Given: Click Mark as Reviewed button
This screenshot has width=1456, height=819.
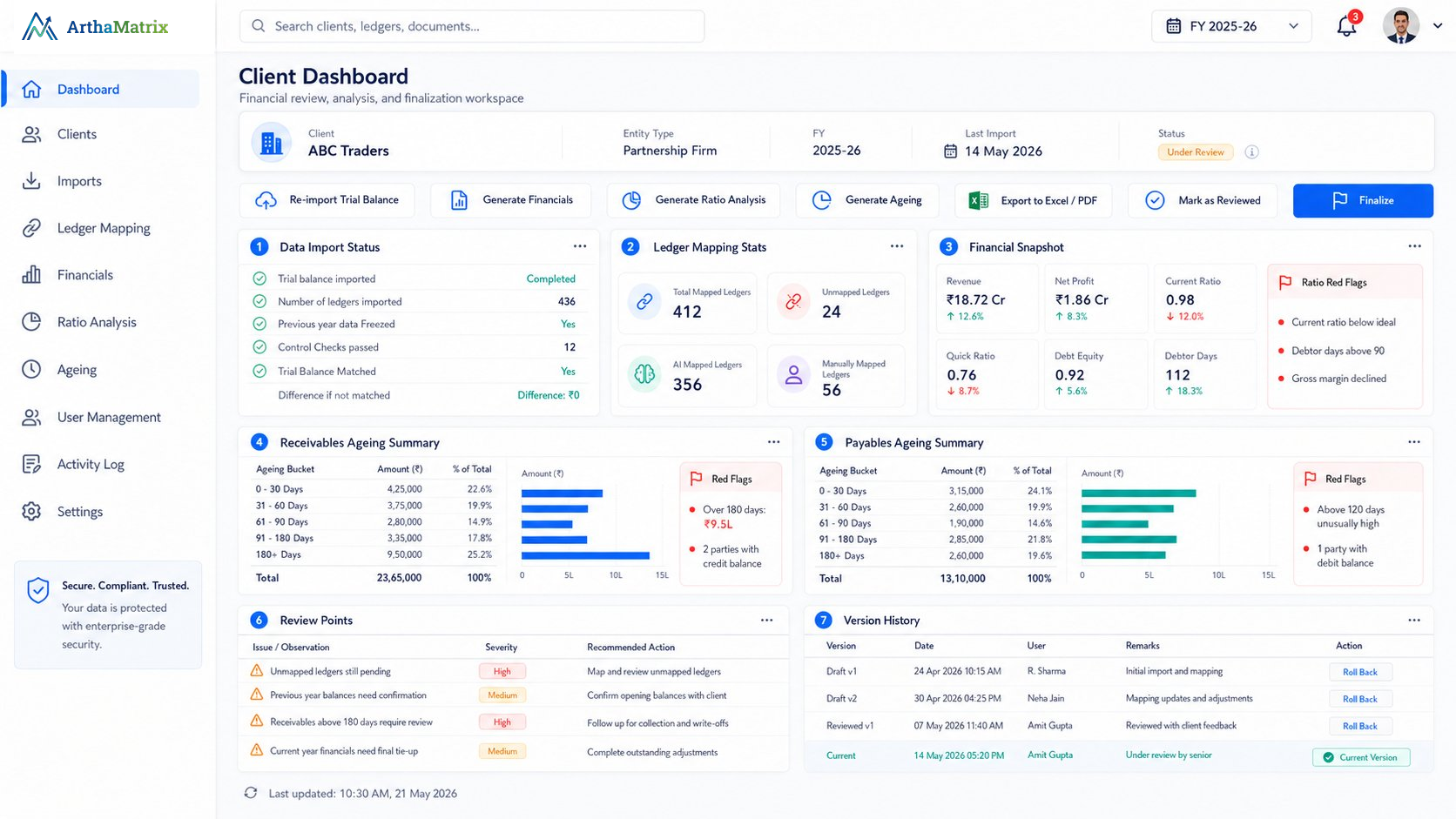Looking at the screenshot, I should 1203,200.
